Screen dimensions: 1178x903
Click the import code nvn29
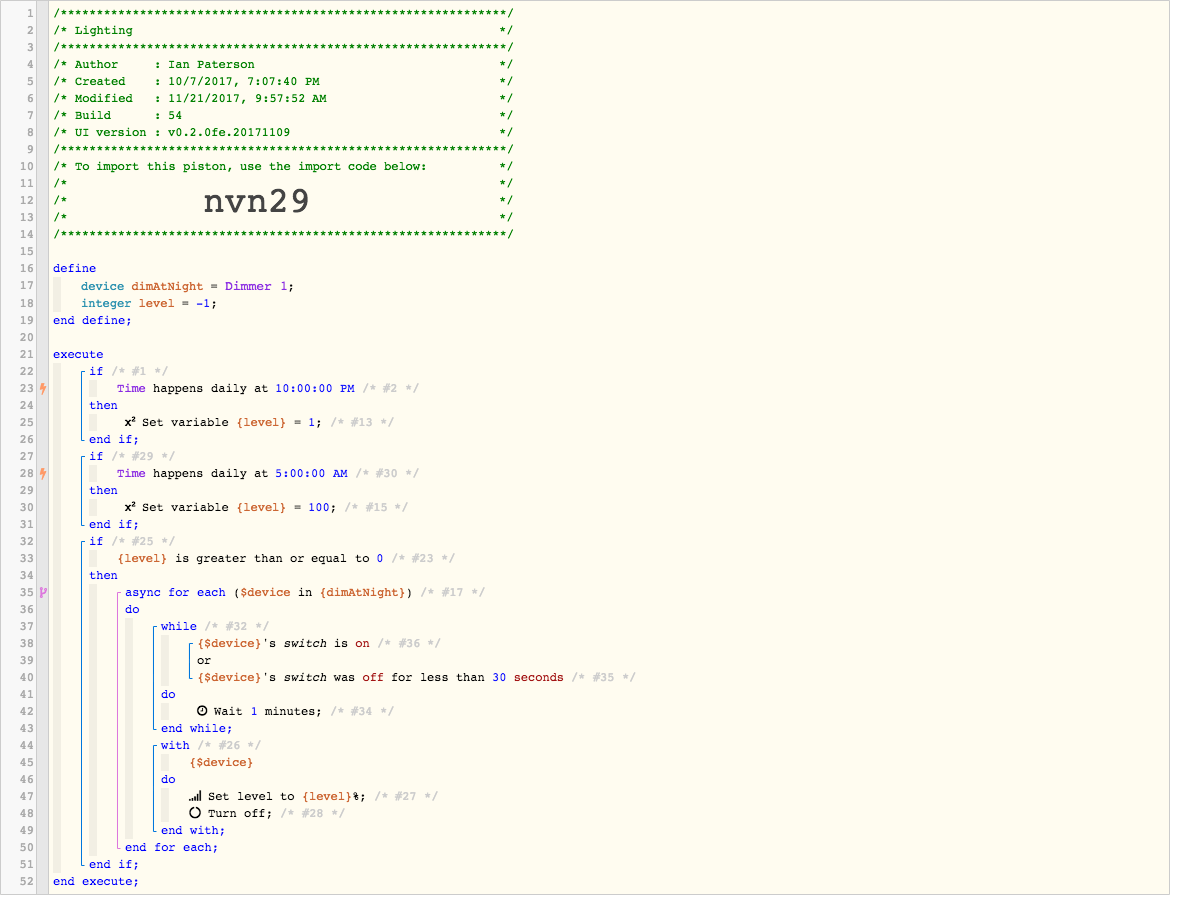(258, 202)
